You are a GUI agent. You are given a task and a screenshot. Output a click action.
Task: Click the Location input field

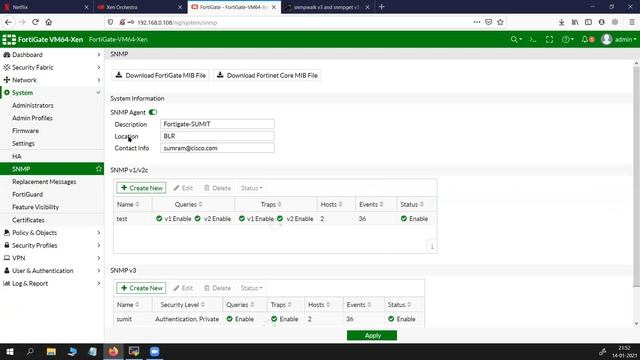(x=217, y=136)
